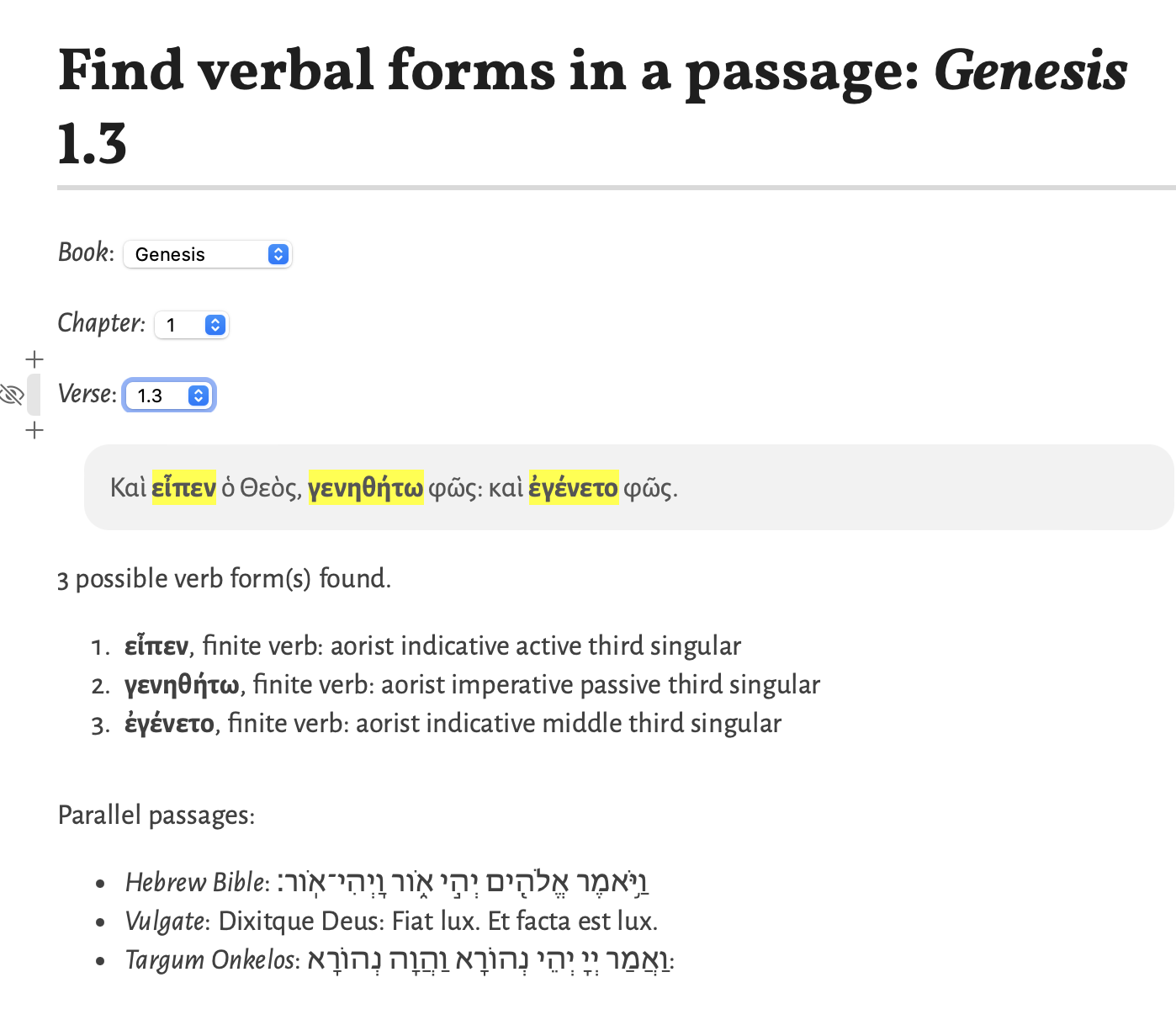
Task: Click highlighted word ἐγένετο in the passage
Action: click(574, 487)
